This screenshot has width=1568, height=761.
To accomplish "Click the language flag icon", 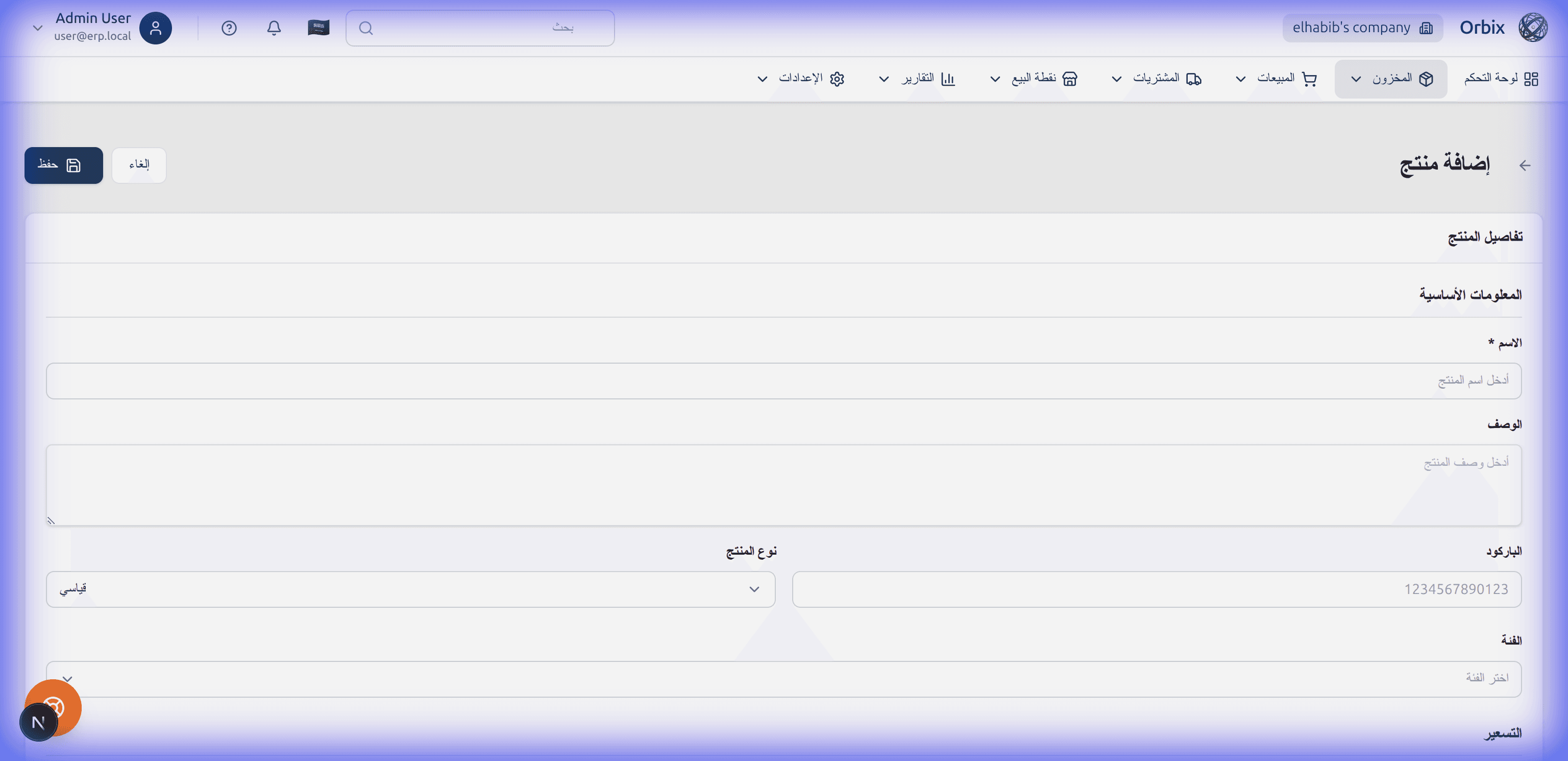I will coord(318,28).
